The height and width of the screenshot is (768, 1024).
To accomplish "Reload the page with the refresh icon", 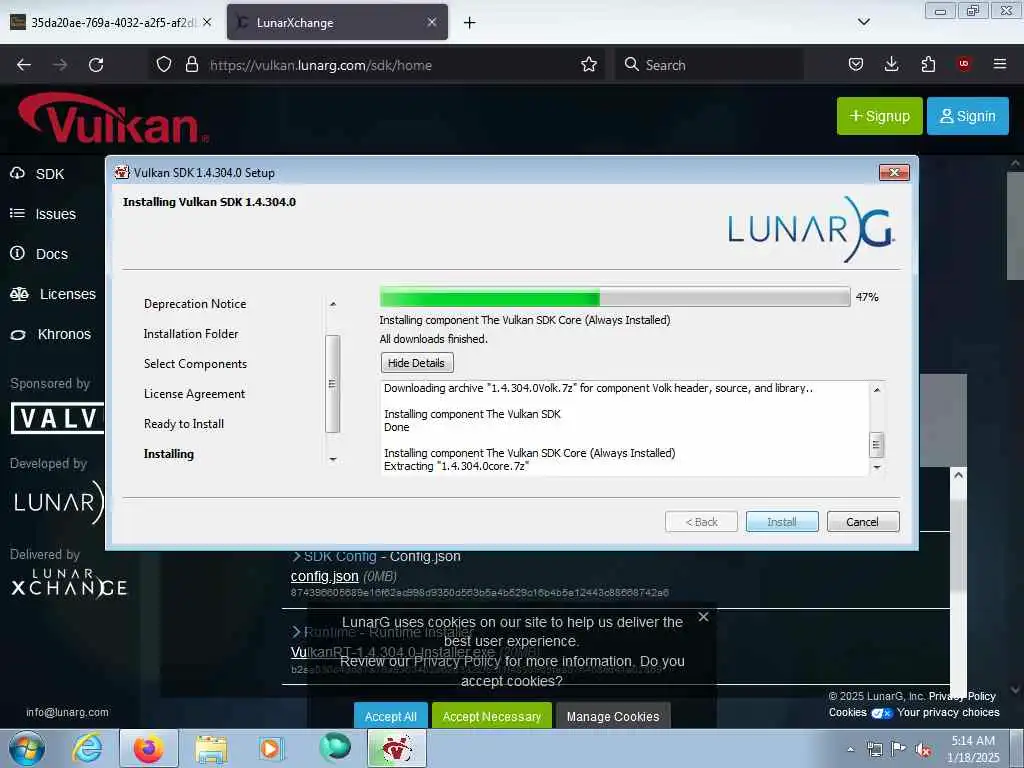I will coord(96,65).
